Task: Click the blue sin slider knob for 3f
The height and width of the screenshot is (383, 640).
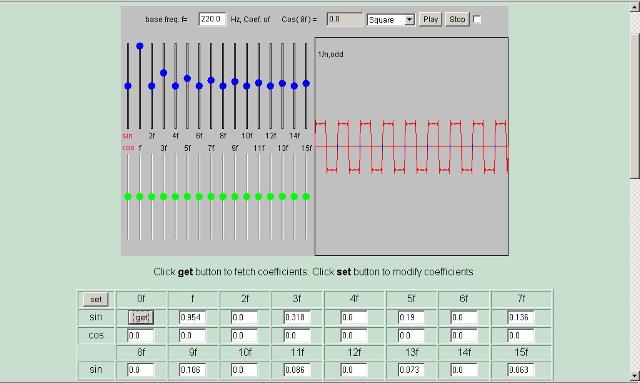Action: [x=163, y=73]
